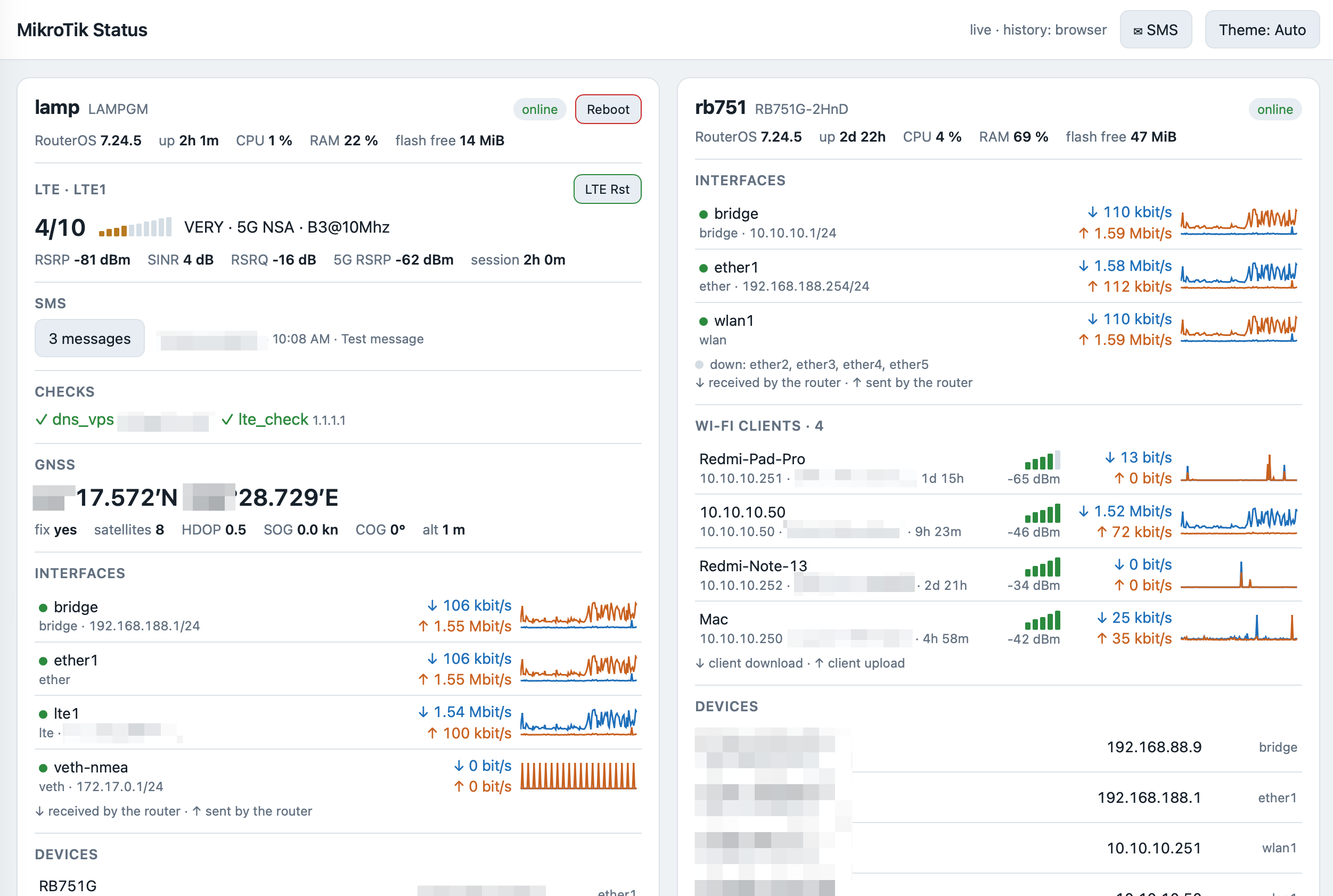
Task: Click the 10.10.10.251 wlan1 device address
Action: (1154, 848)
